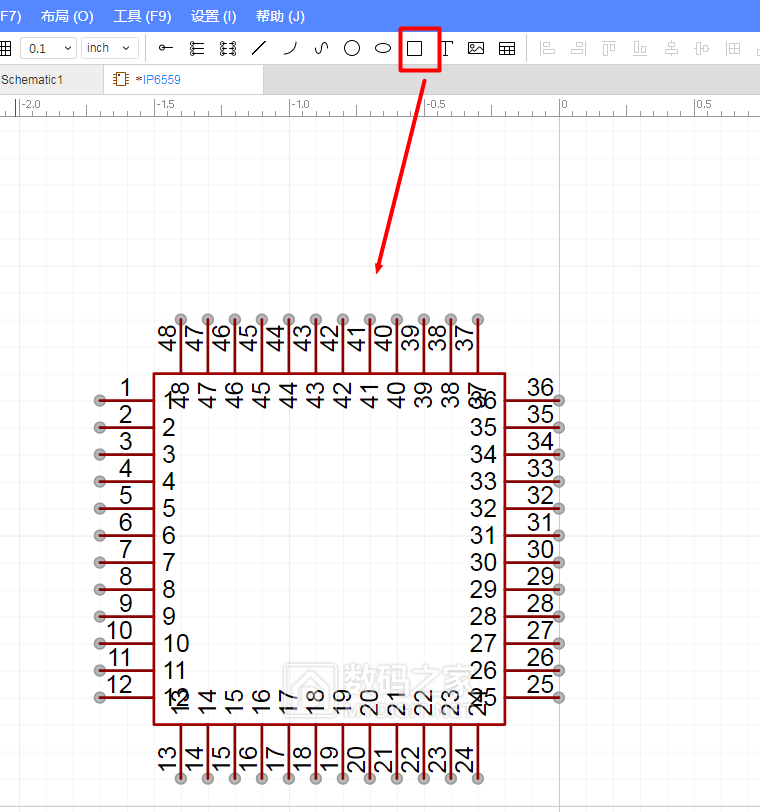Screen dimensions: 760x812
Task: Click the end point of left pin 6
Action: click(100, 535)
